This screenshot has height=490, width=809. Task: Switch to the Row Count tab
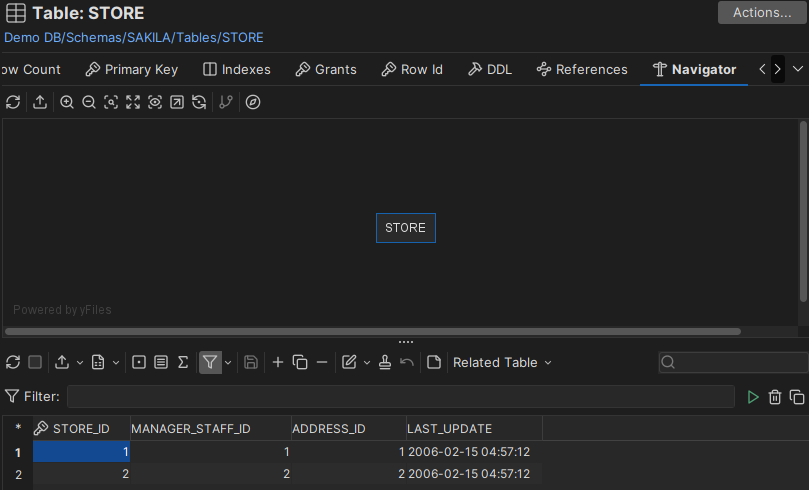tap(31, 70)
